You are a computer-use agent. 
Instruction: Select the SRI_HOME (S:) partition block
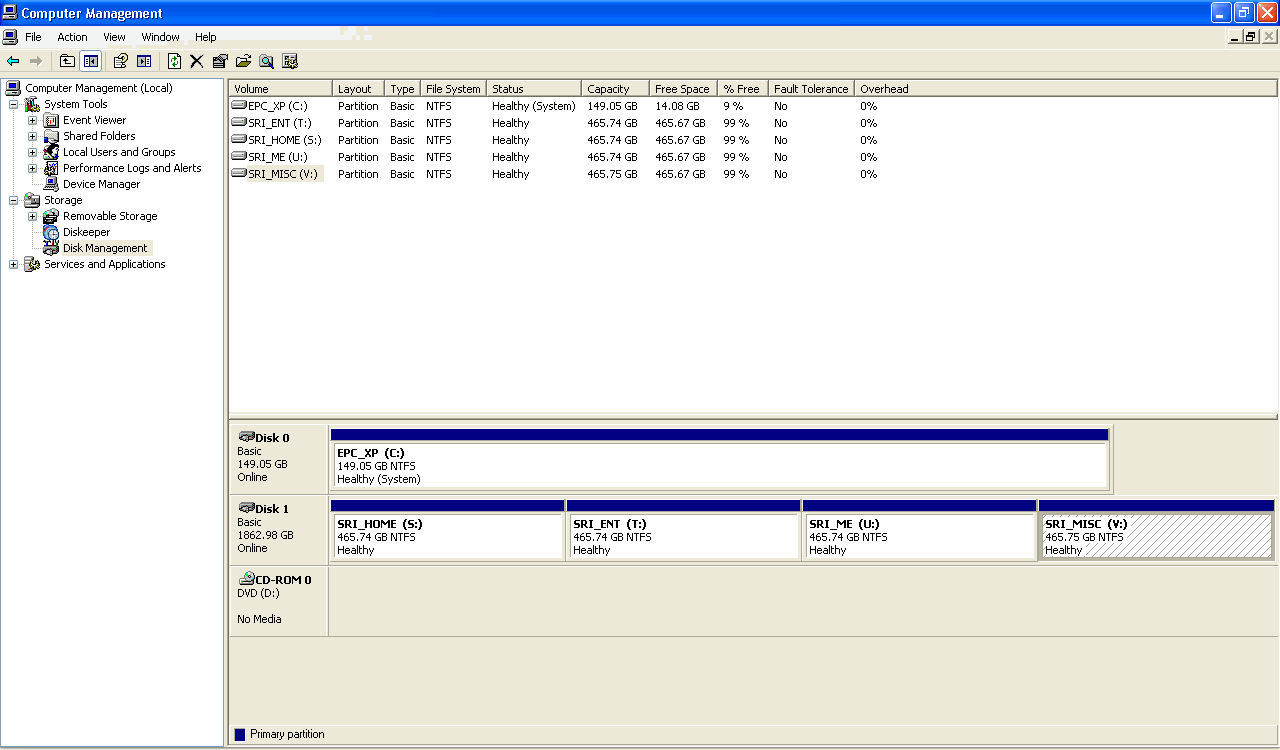click(447, 537)
